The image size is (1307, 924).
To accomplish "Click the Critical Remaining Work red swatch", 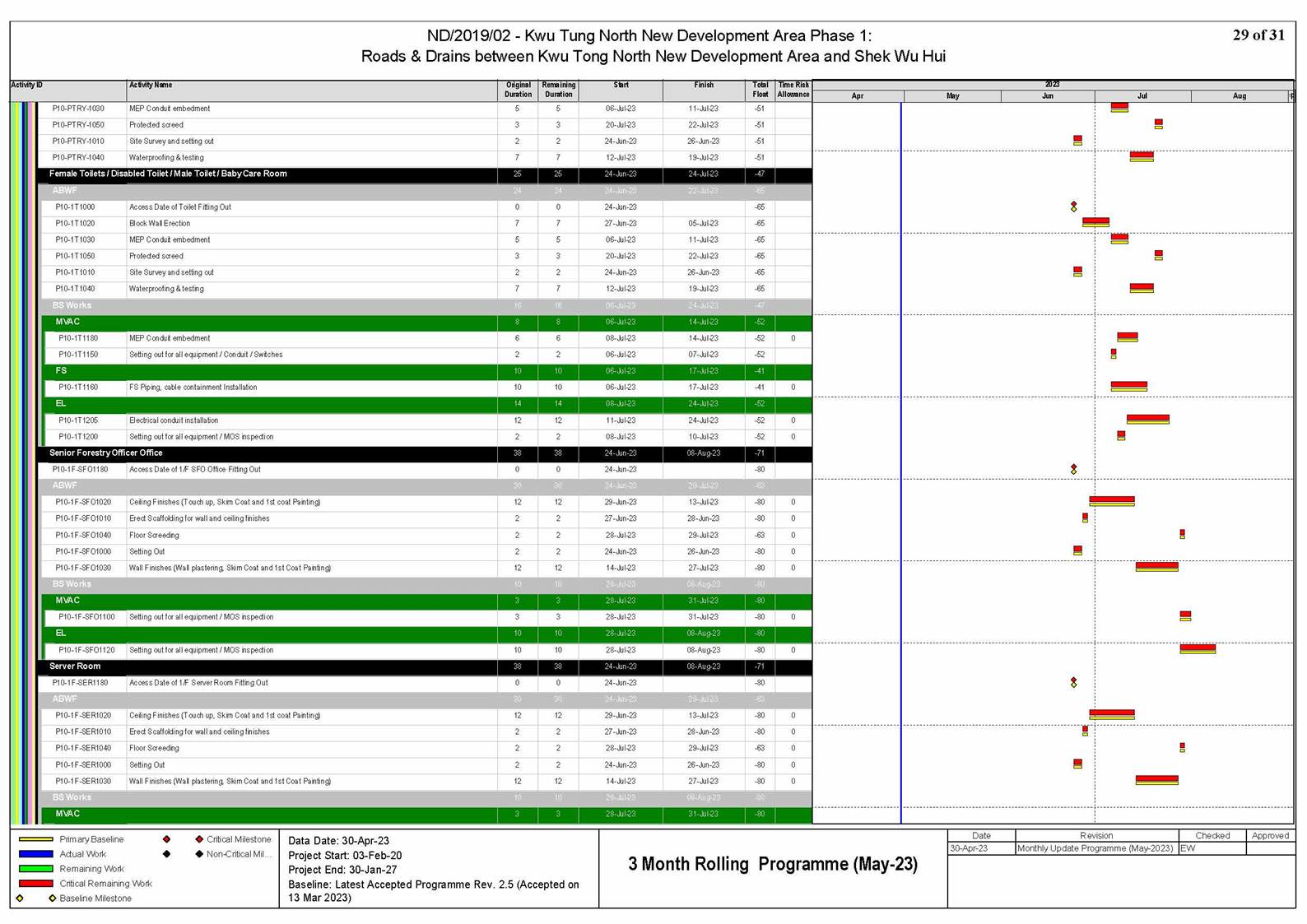I will (x=35, y=884).
